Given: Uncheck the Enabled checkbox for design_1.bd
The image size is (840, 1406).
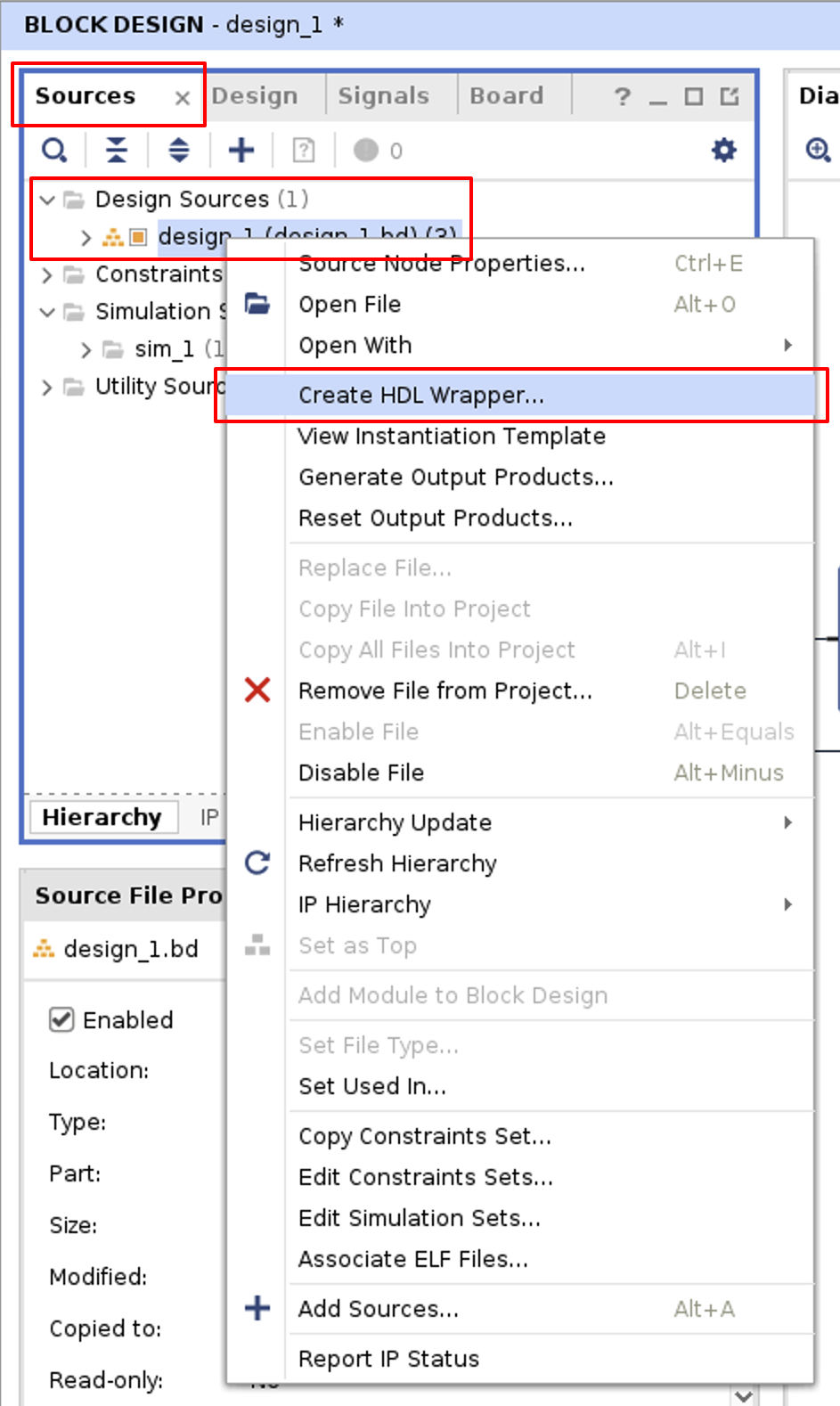Looking at the screenshot, I should pos(61,1019).
